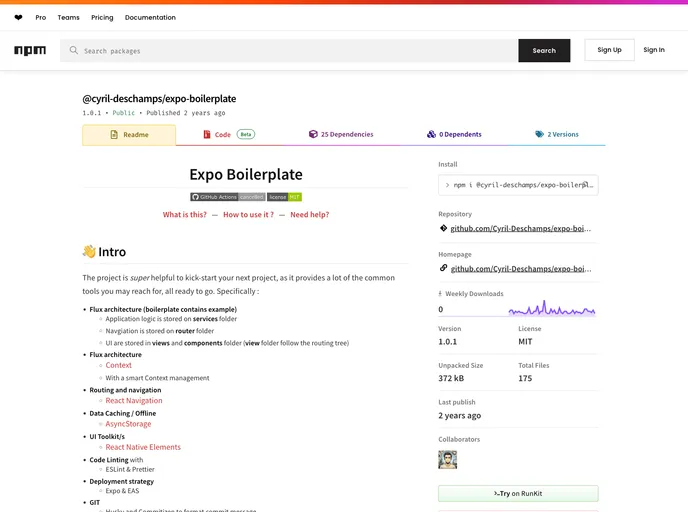Image resolution: width=688 pixels, height=512 pixels.
Task: Click the 'ESLint & Prettier' sub-item
Action: pyautogui.click(x=130, y=469)
